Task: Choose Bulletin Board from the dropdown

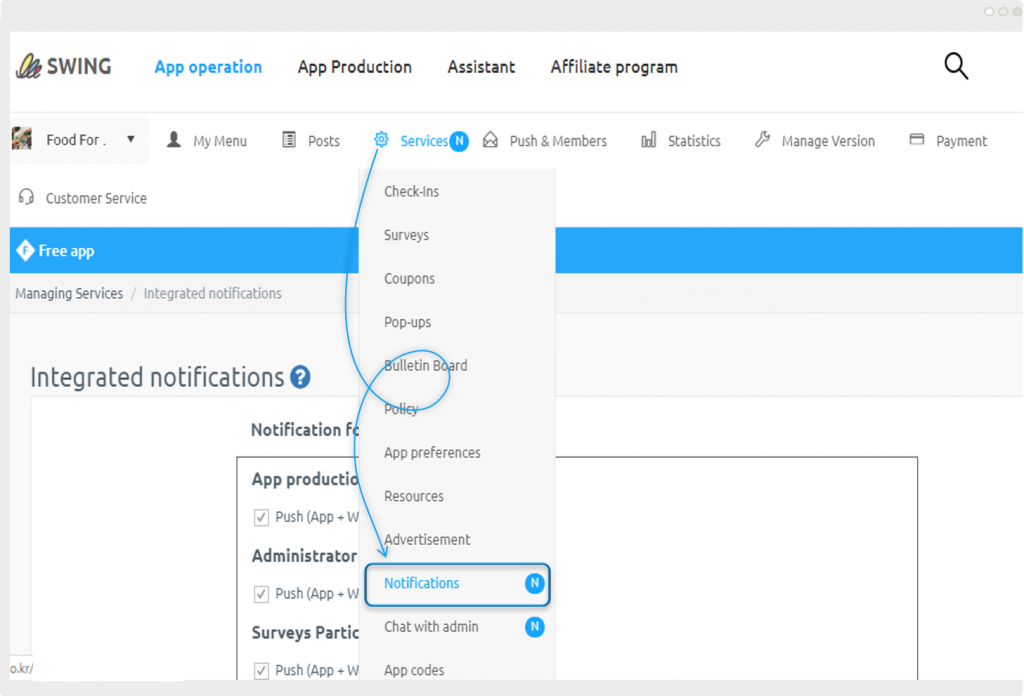Action: coord(425,366)
